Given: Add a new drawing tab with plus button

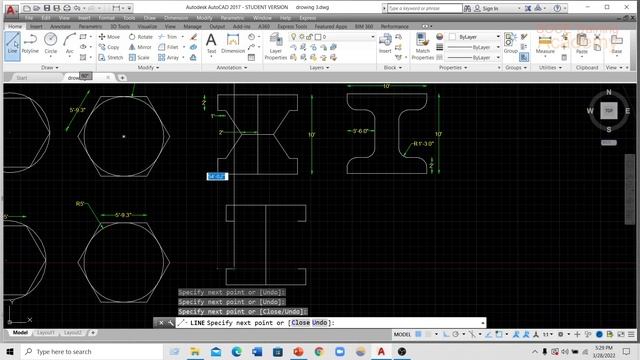Looking at the screenshot, I should pyautogui.click(x=122, y=78).
